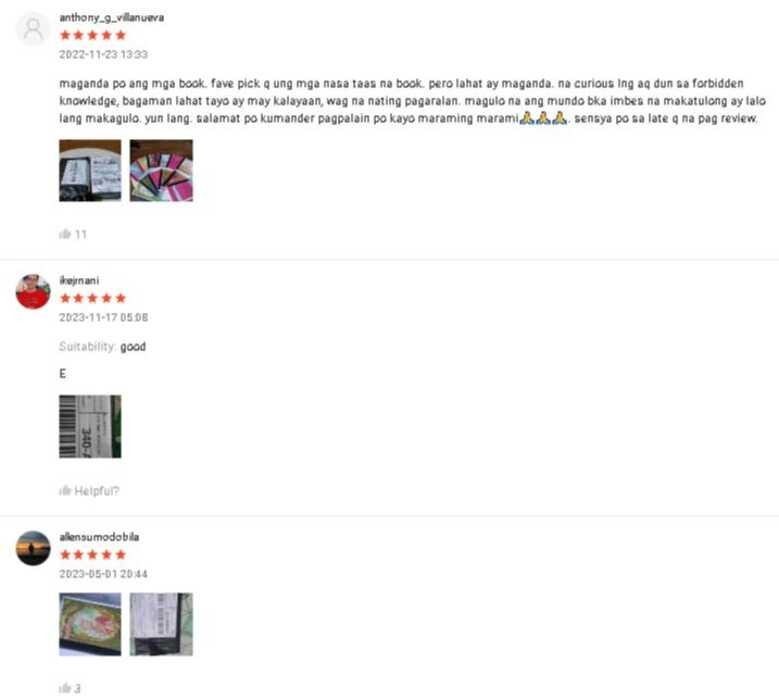Open anthony's colorful fanned books thumbnail

(x=161, y=170)
